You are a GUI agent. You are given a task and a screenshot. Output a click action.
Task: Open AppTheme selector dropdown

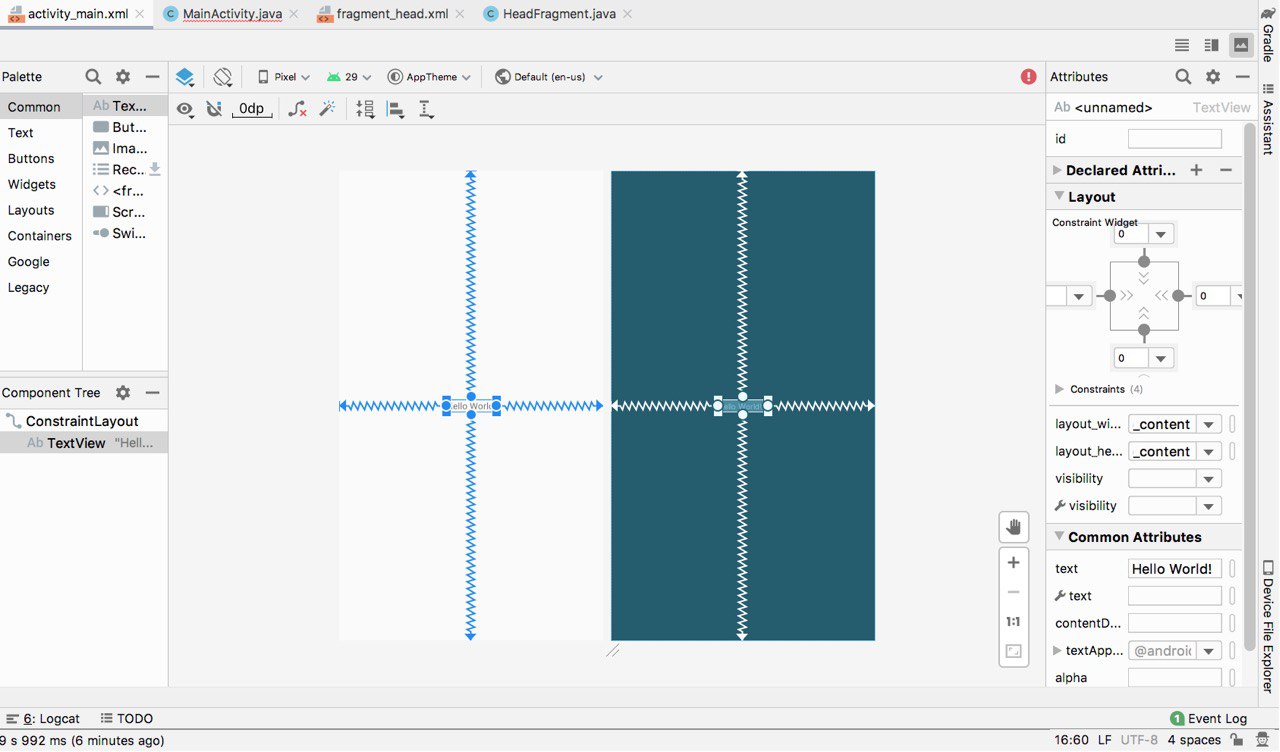(x=429, y=77)
